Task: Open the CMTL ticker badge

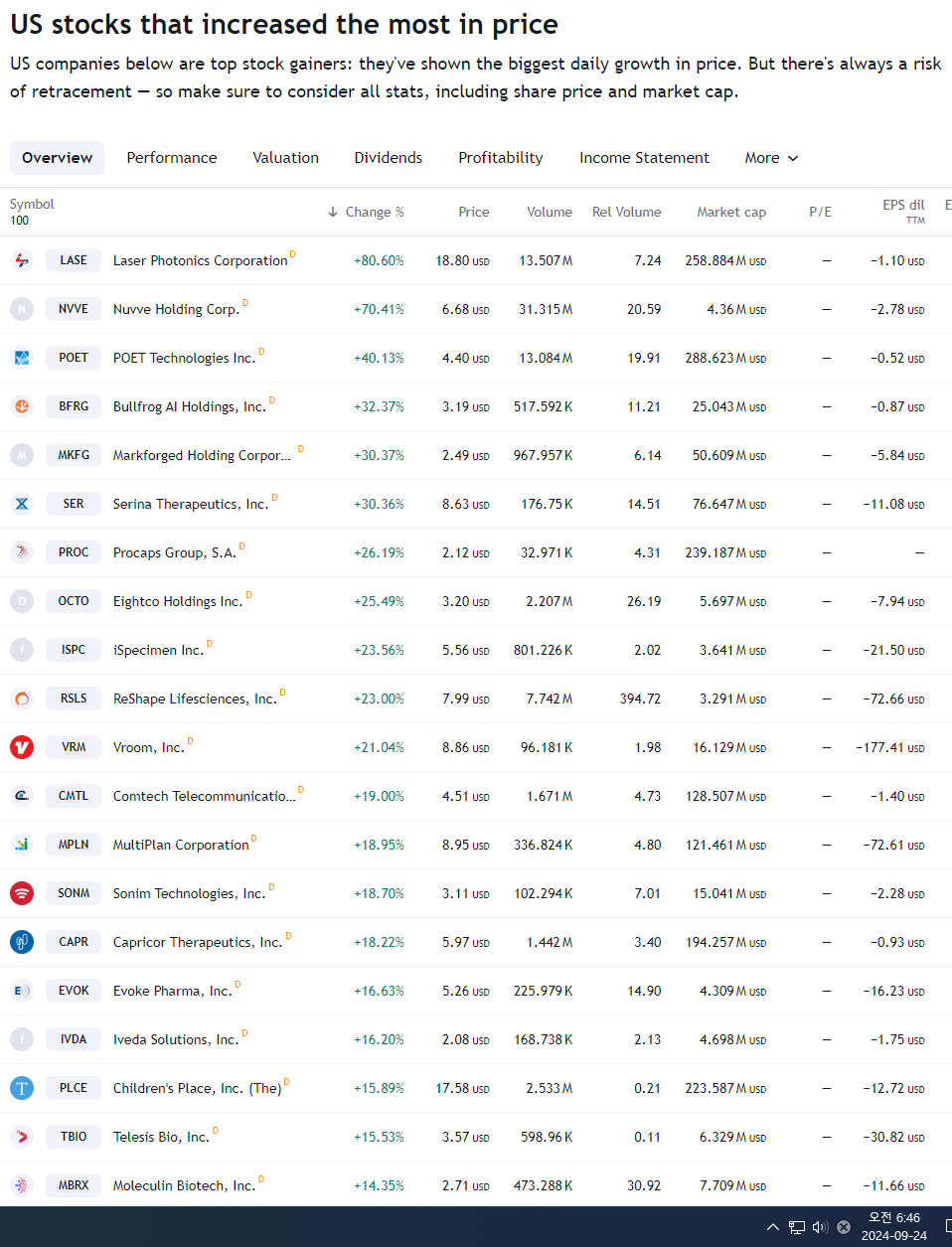Action: coord(74,796)
